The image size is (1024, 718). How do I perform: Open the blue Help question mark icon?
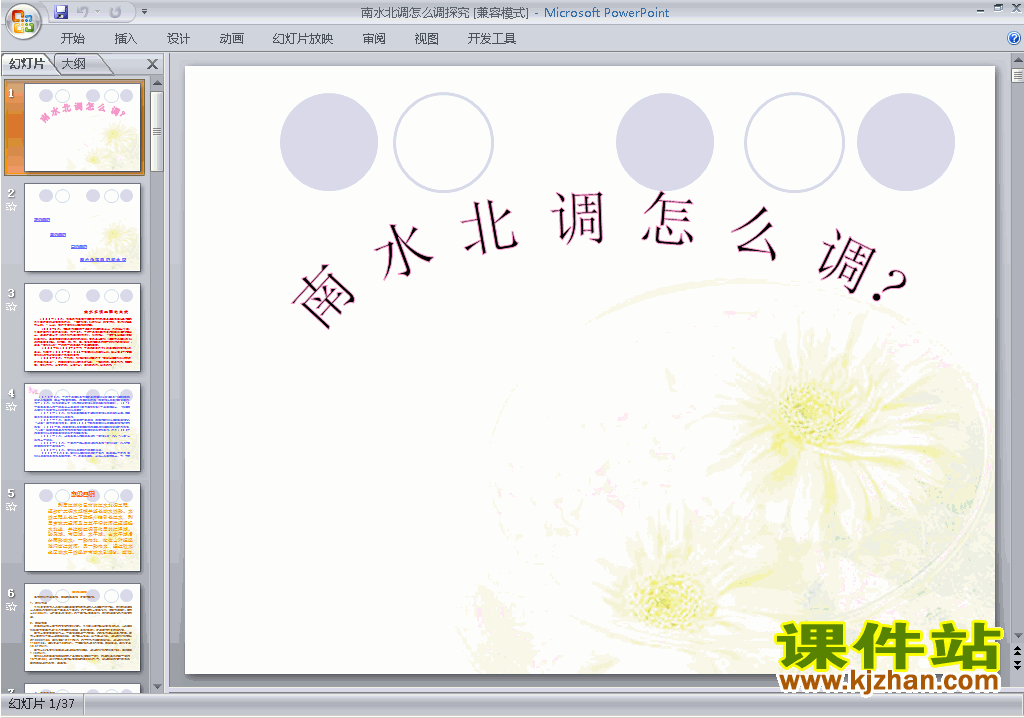pyautogui.click(x=1014, y=39)
